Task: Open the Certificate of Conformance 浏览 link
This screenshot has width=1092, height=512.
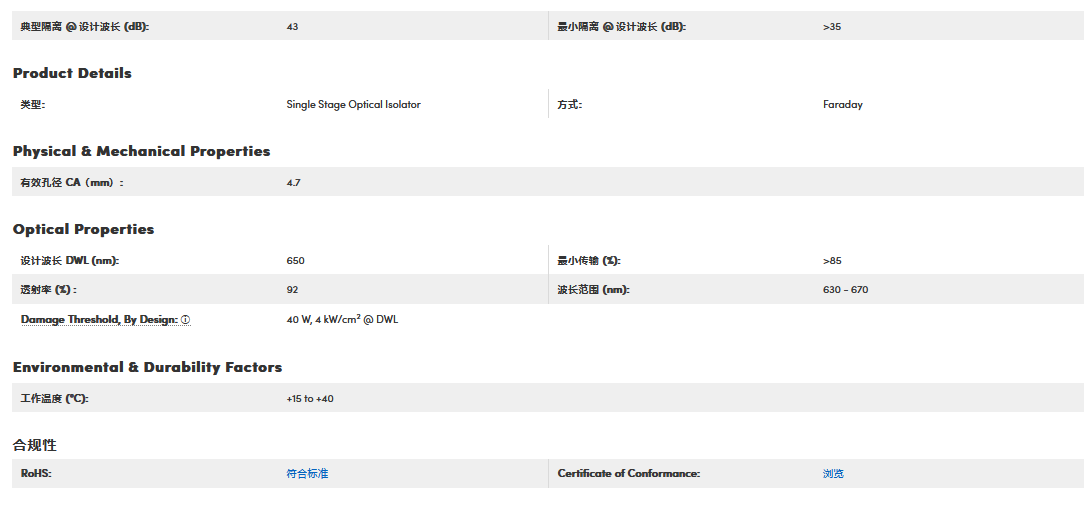Action: coord(833,474)
